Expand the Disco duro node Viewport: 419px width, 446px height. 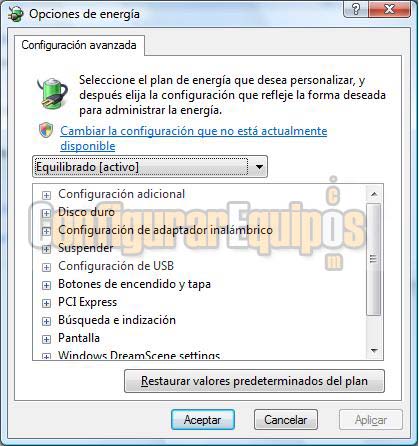[x=46, y=213]
